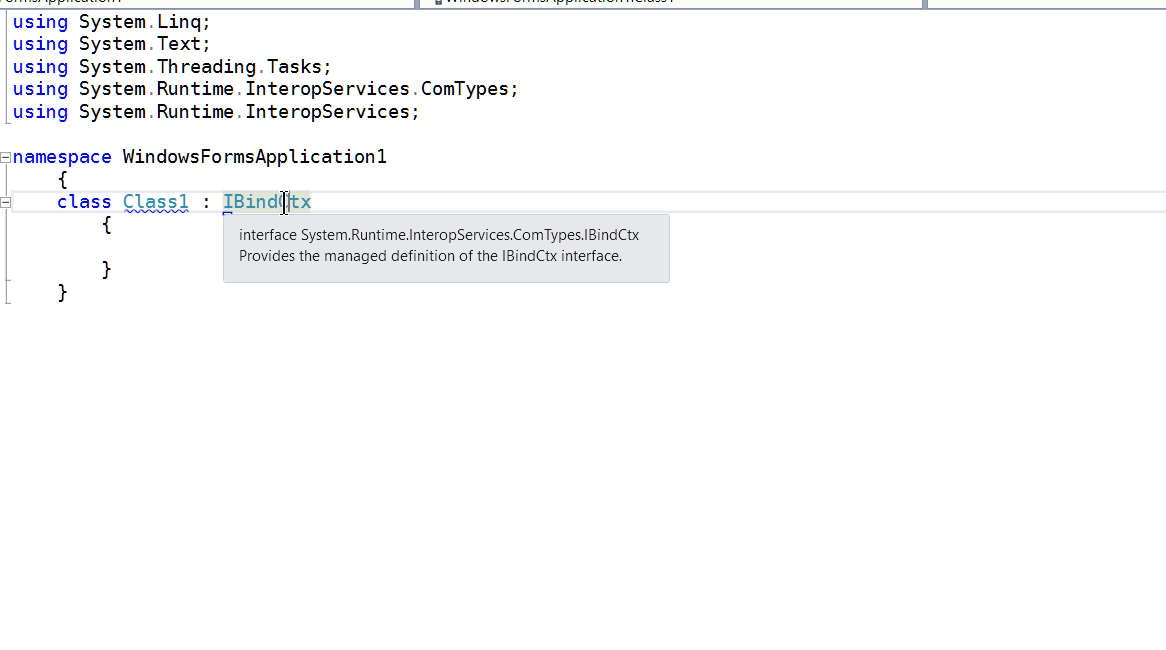
Task: Click Text in the using System.Text line
Action: (180, 43)
